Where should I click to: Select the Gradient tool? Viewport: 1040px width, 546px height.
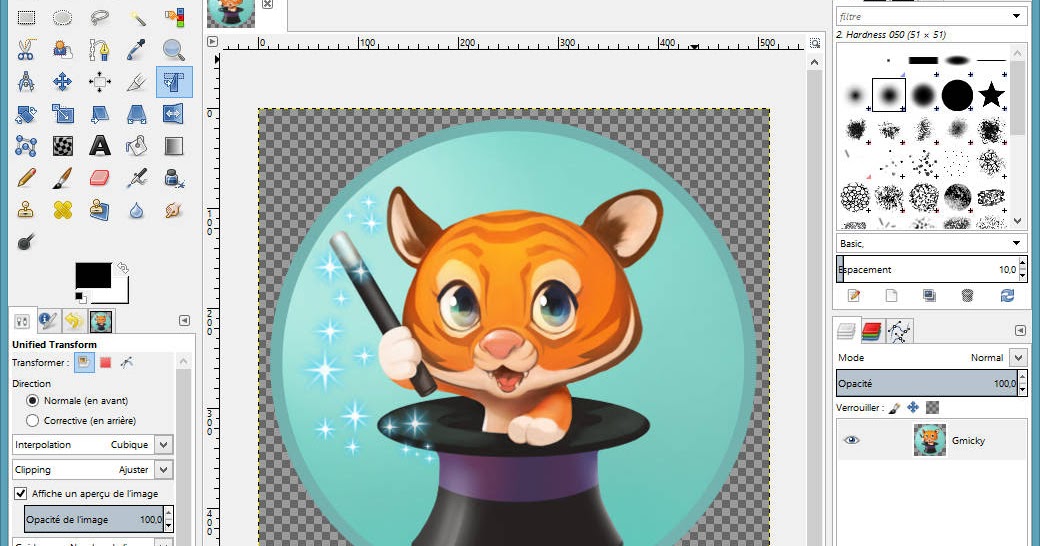(174, 146)
